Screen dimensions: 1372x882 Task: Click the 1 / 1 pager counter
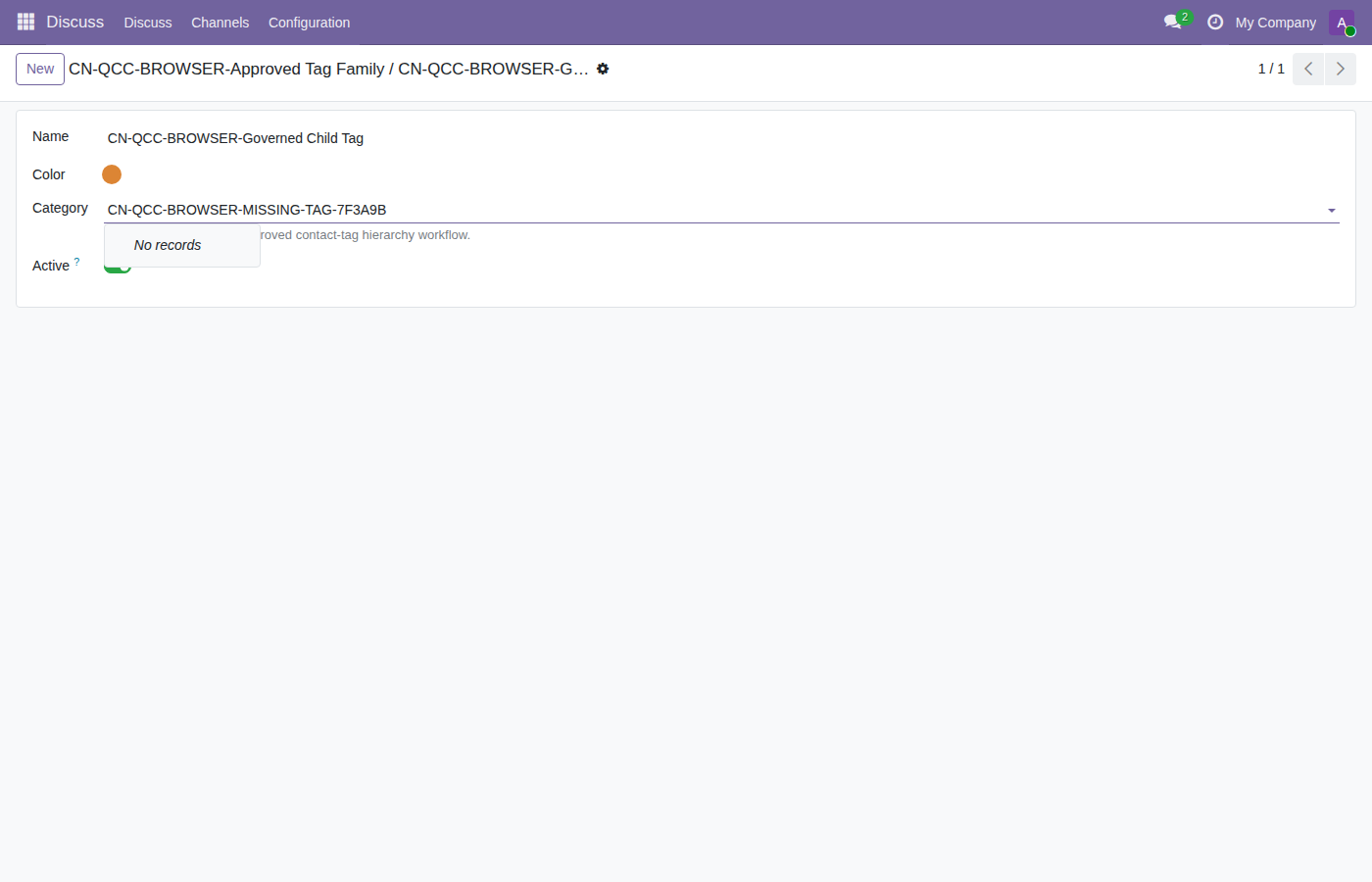tap(1271, 69)
